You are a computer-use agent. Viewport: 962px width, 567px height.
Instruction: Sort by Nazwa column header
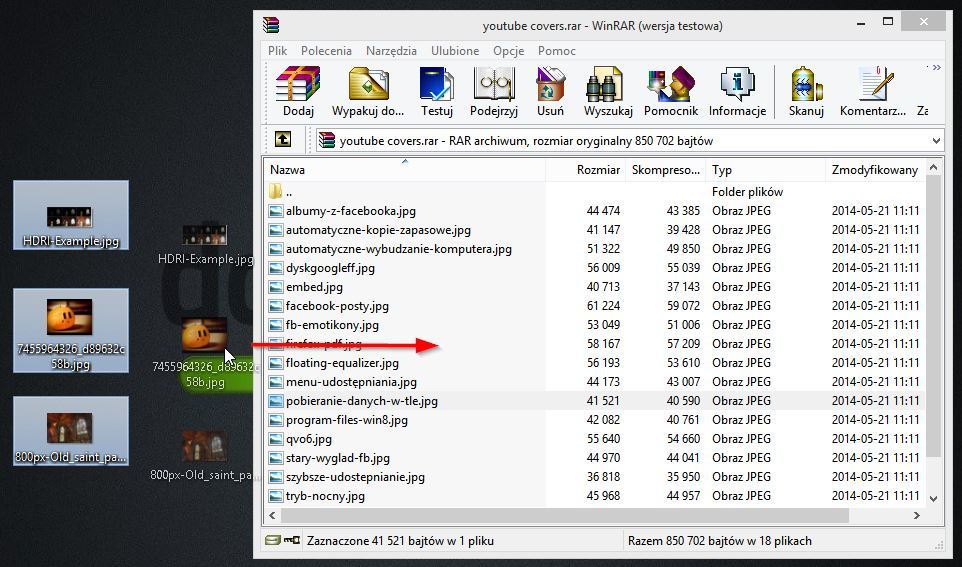[x=405, y=170]
